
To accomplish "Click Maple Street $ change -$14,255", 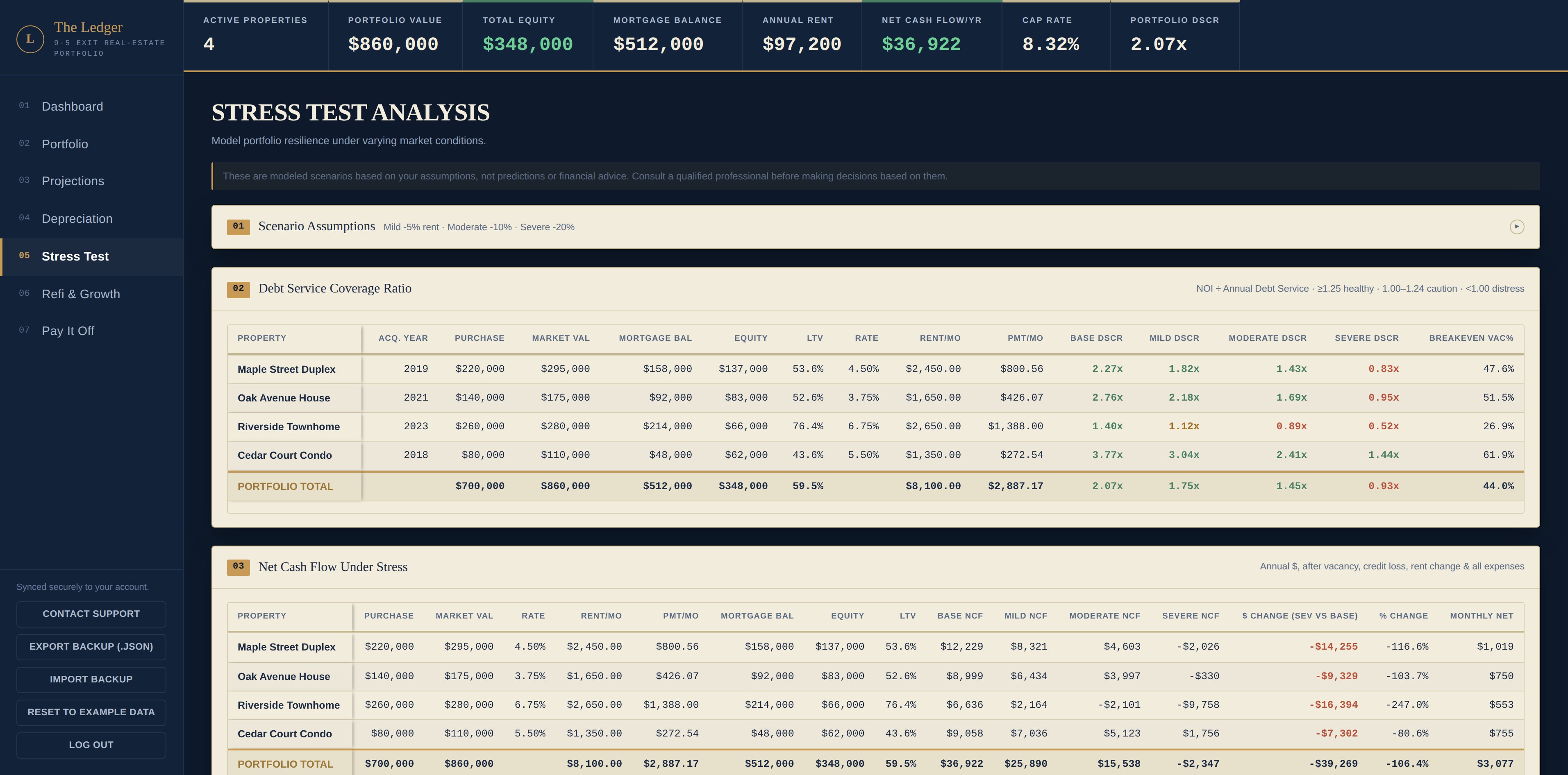I will pyautogui.click(x=1333, y=647).
